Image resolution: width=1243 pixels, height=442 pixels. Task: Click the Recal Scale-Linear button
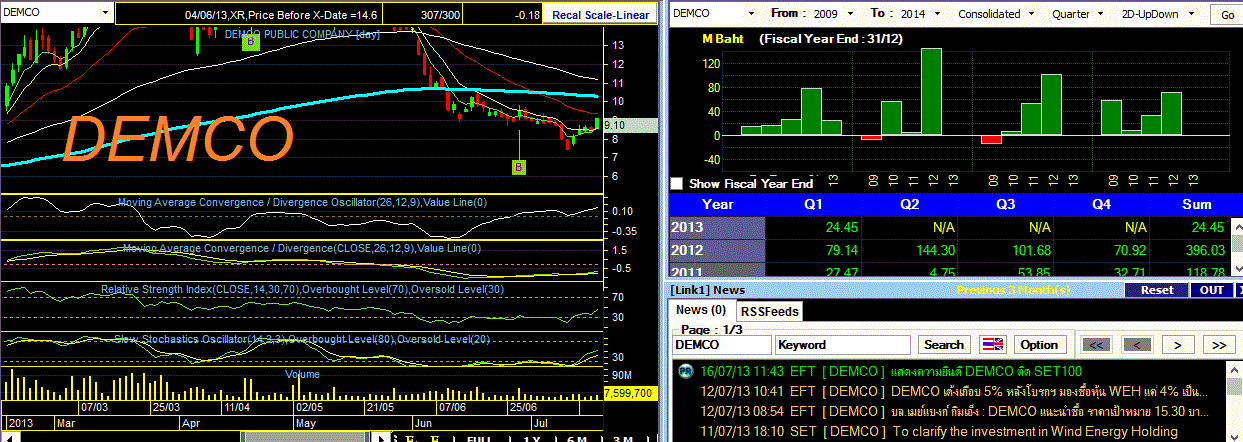click(600, 15)
